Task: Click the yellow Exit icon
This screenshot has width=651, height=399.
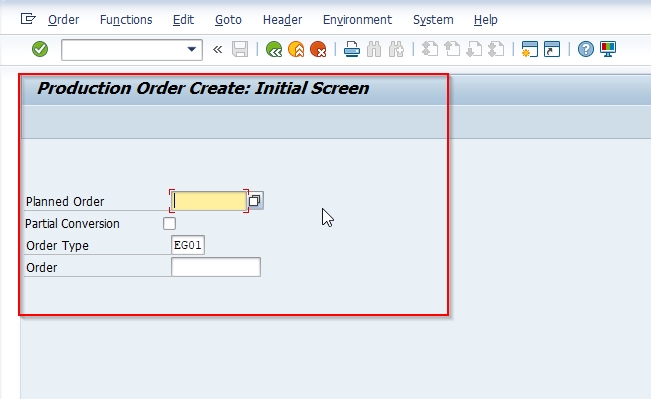Action: point(296,49)
